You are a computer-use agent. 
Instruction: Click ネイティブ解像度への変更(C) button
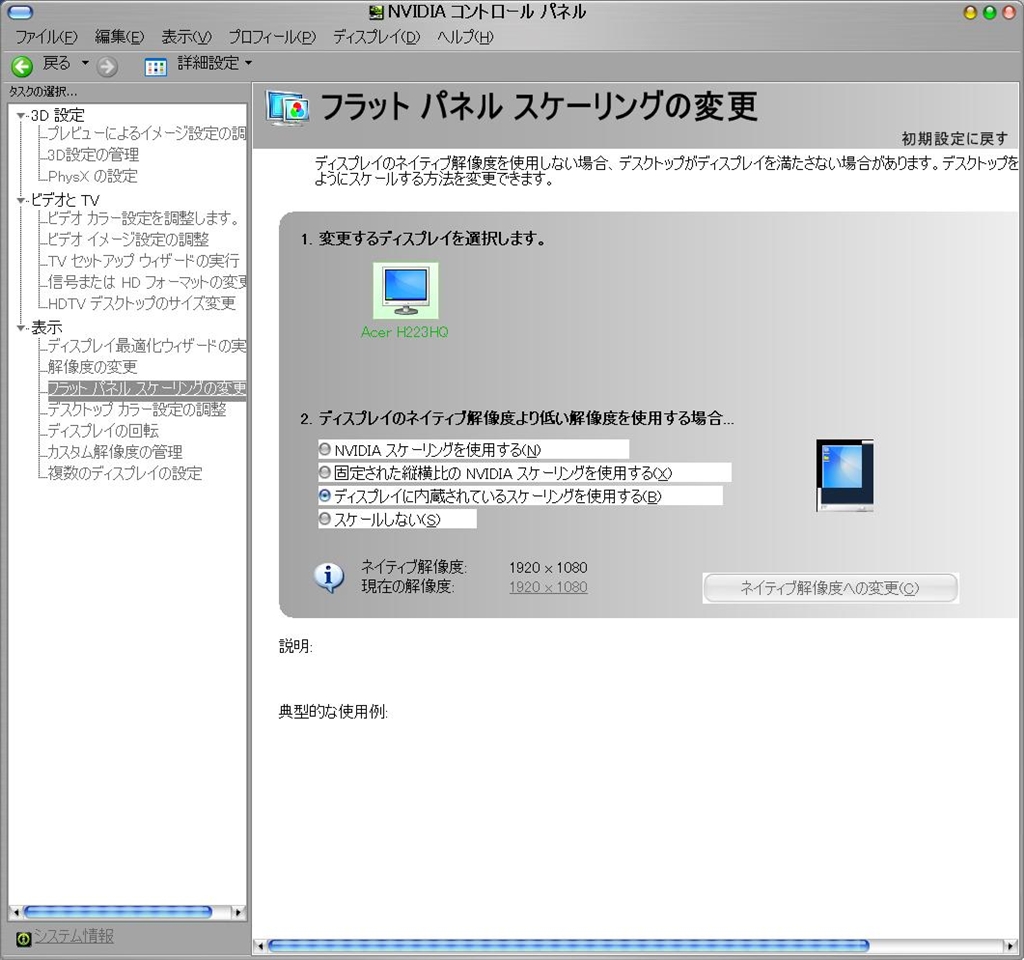(x=830, y=588)
